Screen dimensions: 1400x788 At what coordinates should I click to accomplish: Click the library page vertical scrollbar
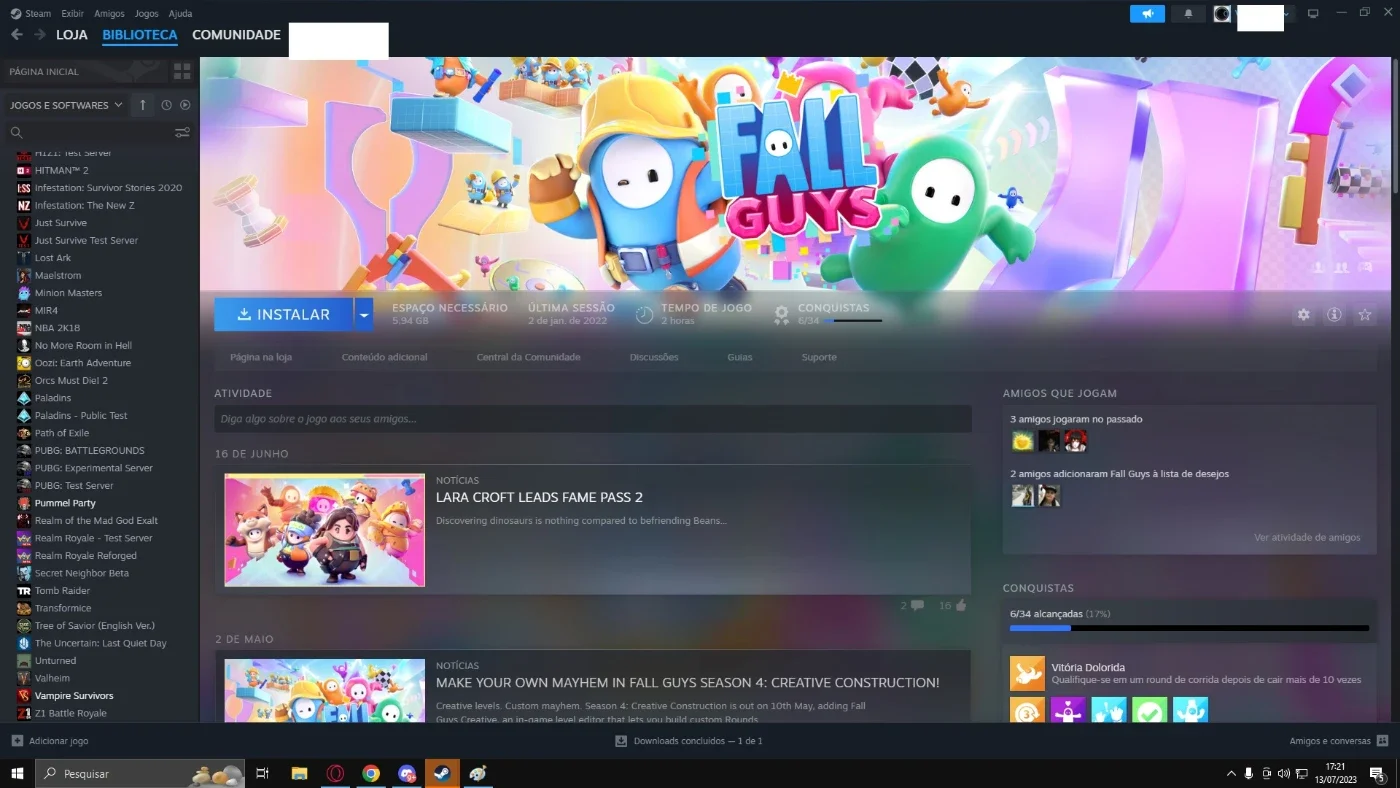pos(1395,125)
